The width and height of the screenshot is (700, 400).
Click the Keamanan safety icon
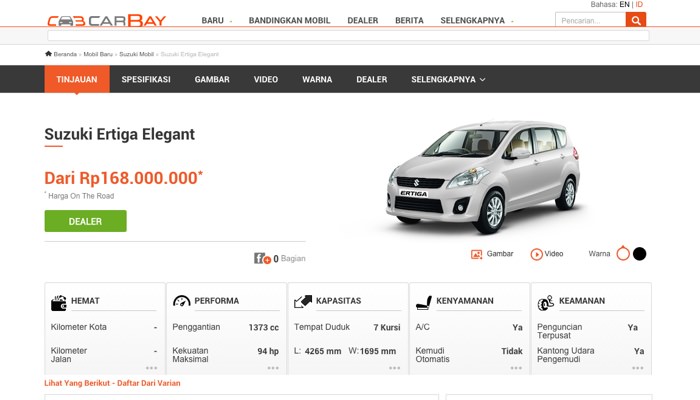[x=546, y=303]
